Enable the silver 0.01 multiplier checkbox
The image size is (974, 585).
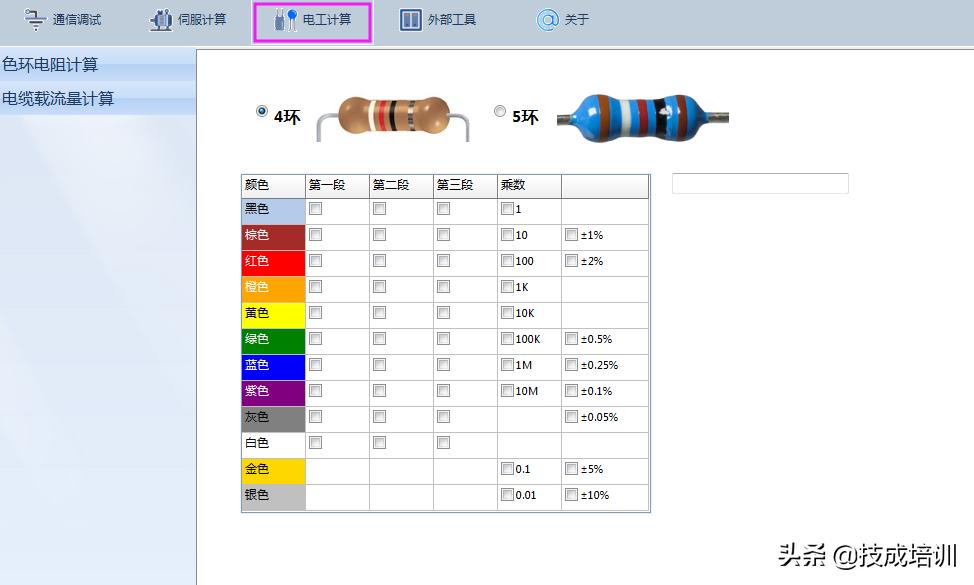pos(507,495)
